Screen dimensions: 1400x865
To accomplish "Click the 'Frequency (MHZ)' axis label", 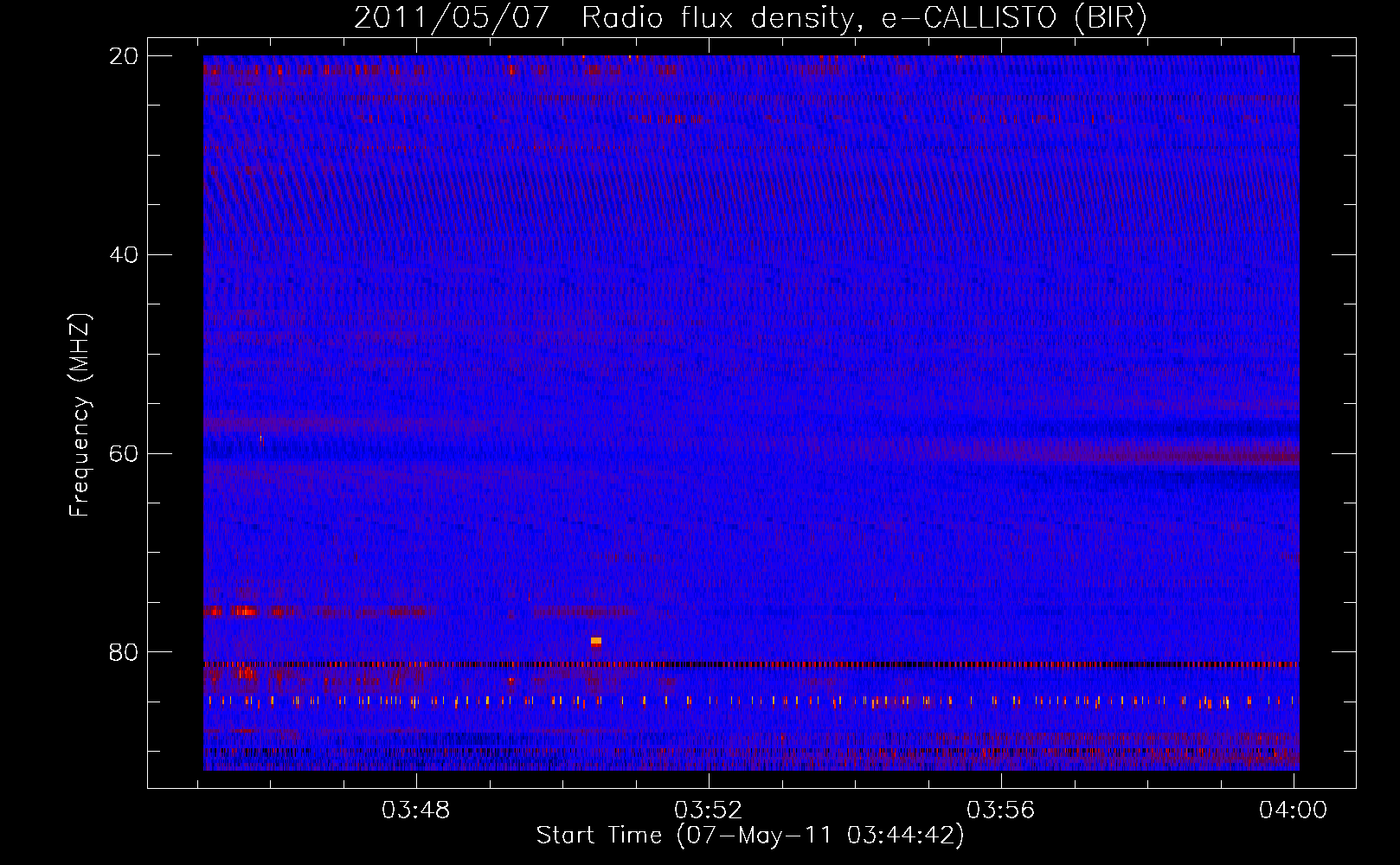I will pyautogui.click(x=79, y=415).
